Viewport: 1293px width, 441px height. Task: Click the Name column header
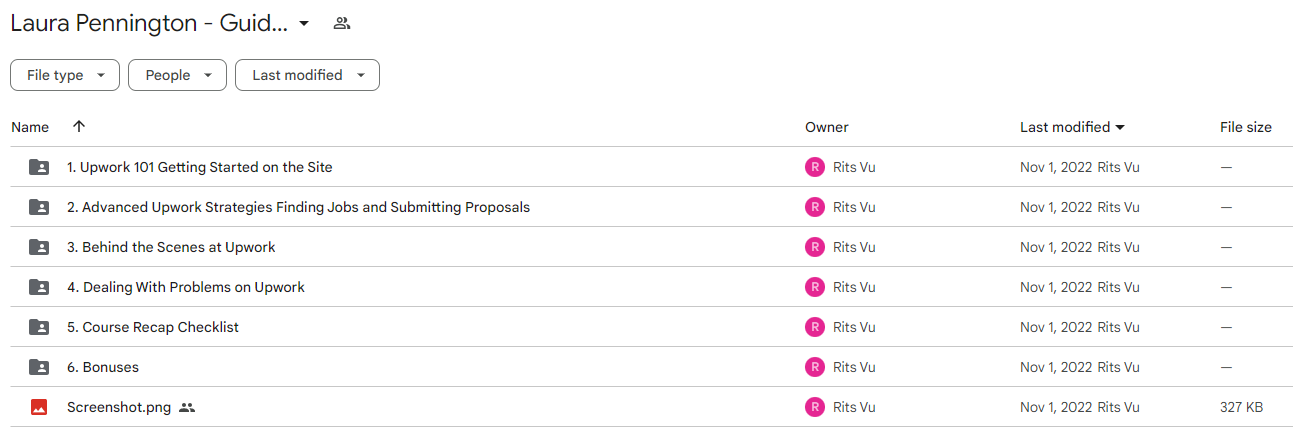tap(30, 127)
